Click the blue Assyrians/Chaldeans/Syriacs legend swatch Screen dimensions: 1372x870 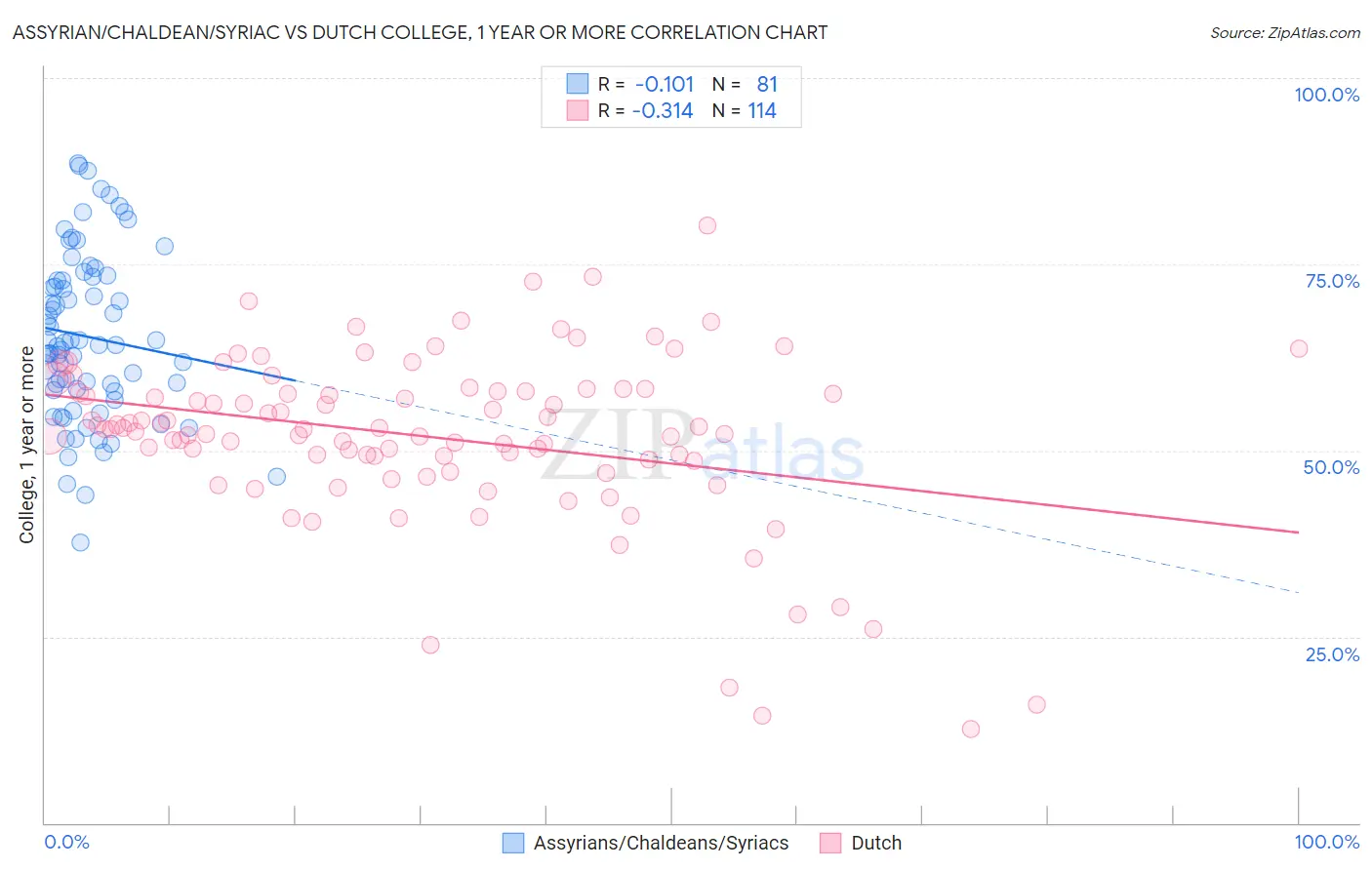click(513, 843)
